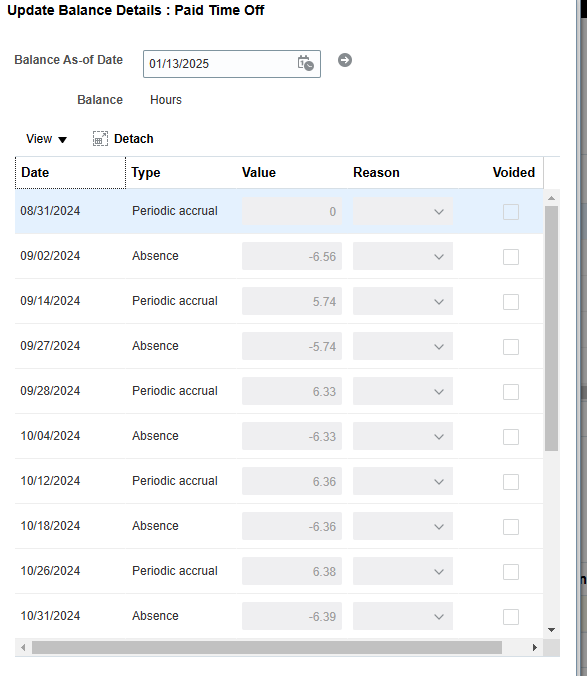Toggle Voided checkbox for 09/27/2024 row
This screenshot has width=587, height=676.
pyautogui.click(x=511, y=347)
